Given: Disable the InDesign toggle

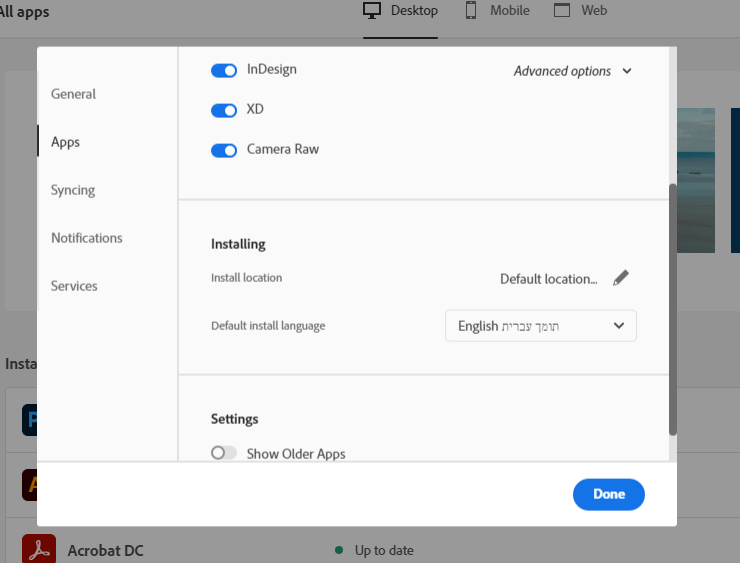Looking at the screenshot, I should tap(224, 70).
